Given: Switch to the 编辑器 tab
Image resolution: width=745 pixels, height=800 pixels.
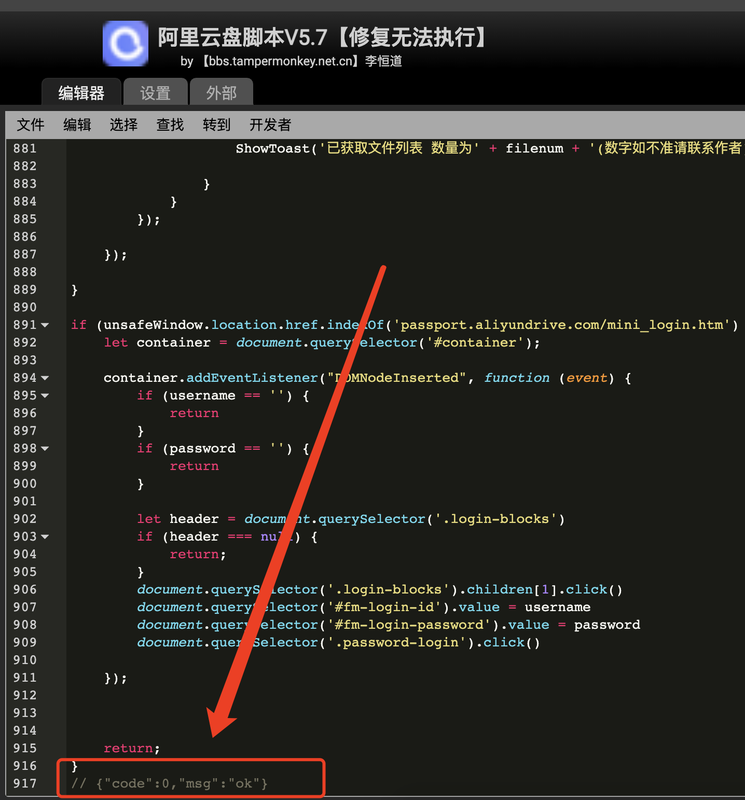Looking at the screenshot, I should click(81, 92).
